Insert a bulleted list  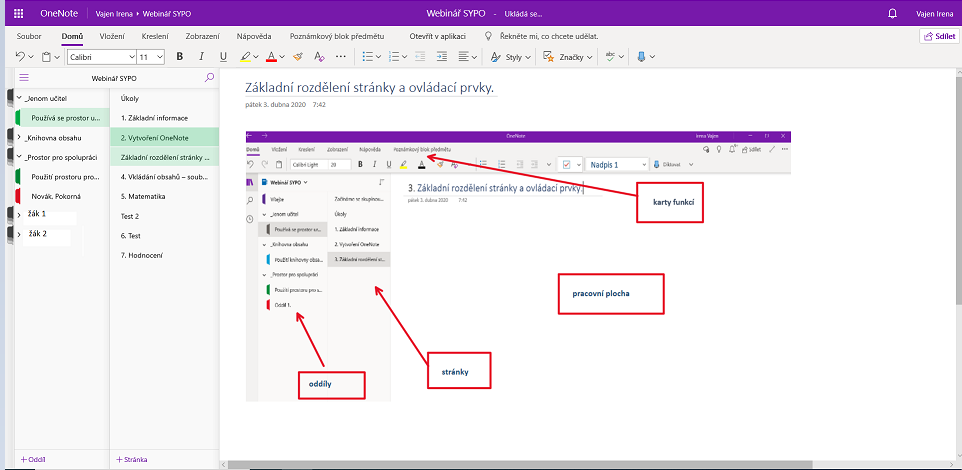[367, 56]
